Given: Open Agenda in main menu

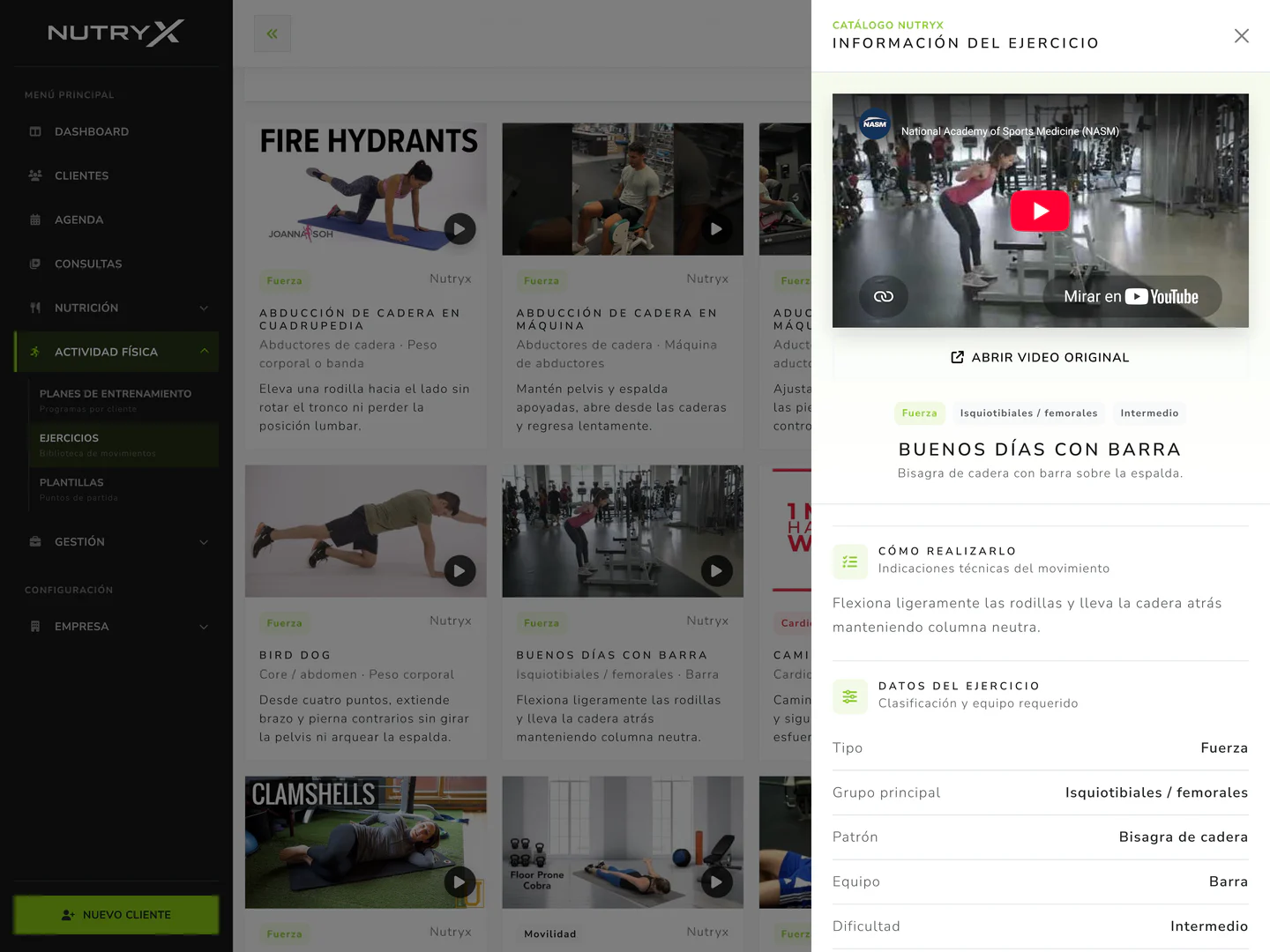Looking at the screenshot, I should coord(116,219).
